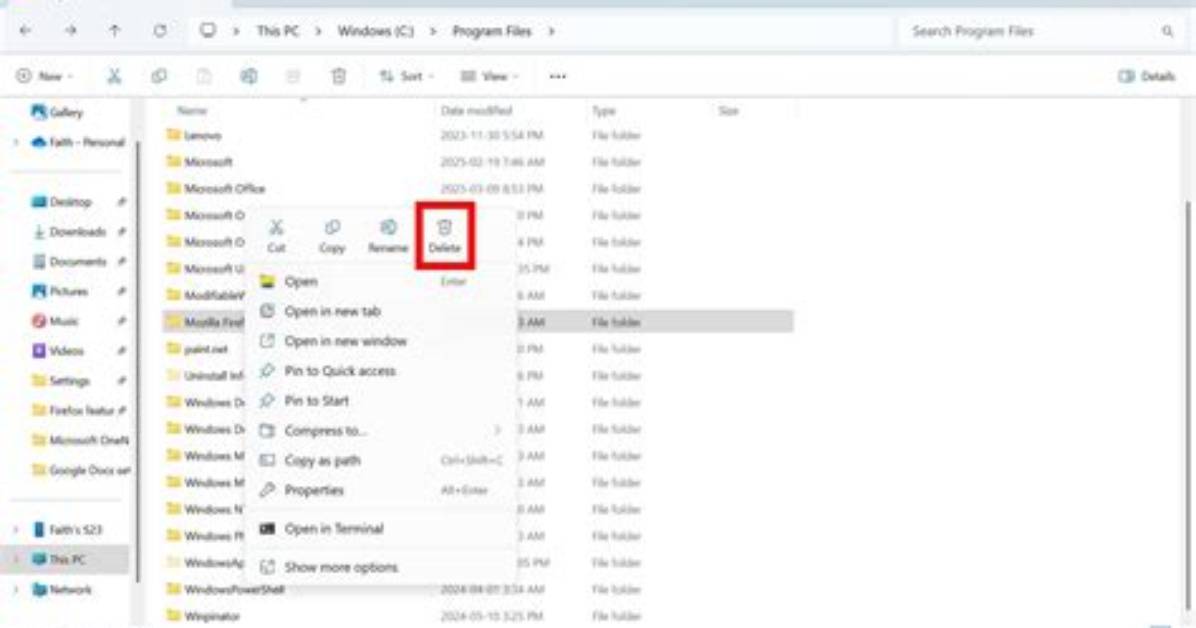1196x628 pixels.
Task: Go back using the back arrow
Action: pyautogui.click(x=25, y=31)
